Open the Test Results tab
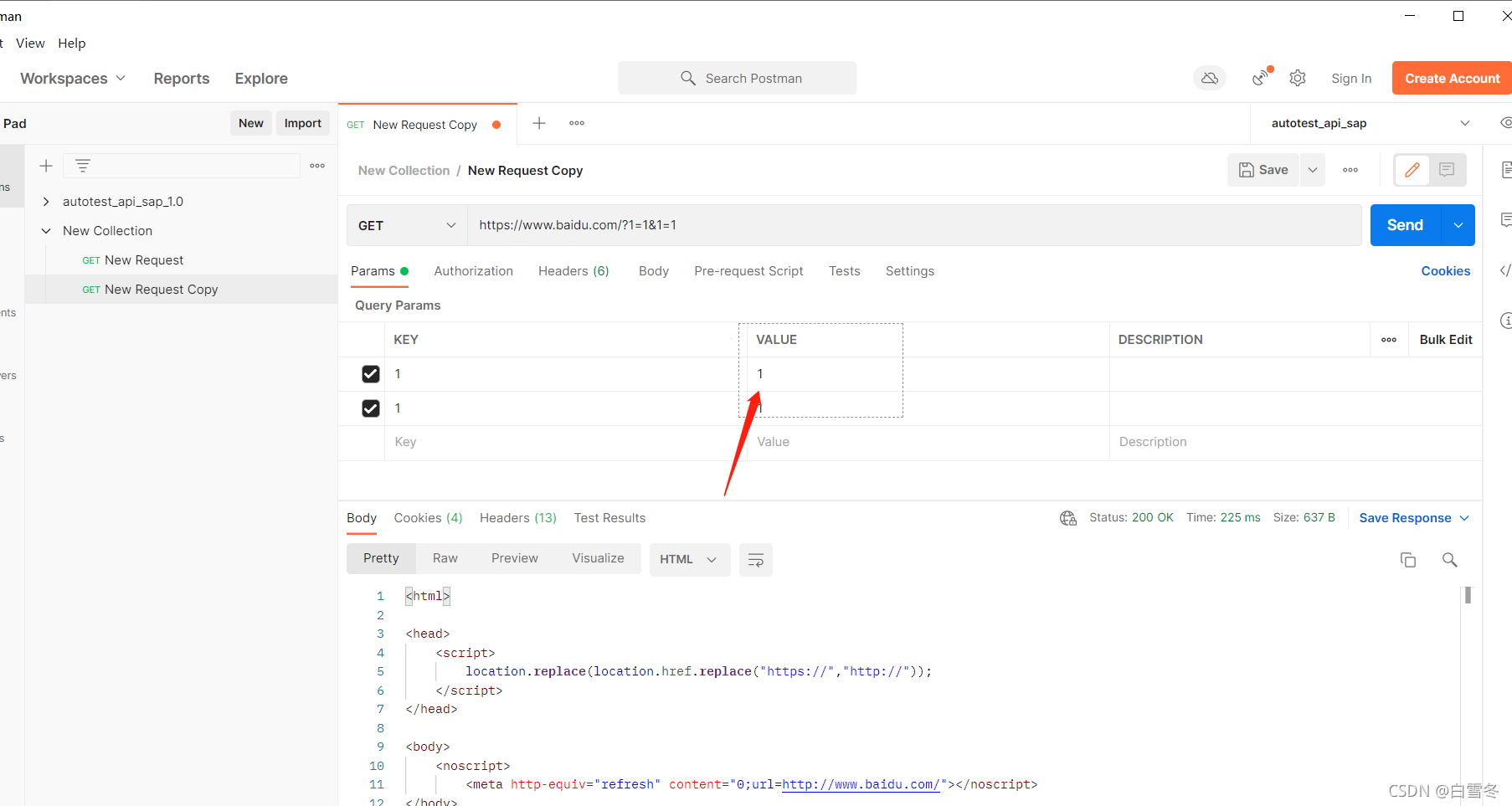Viewport: 1512px width, 806px height. pyautogui.click(x=609, y=518)
